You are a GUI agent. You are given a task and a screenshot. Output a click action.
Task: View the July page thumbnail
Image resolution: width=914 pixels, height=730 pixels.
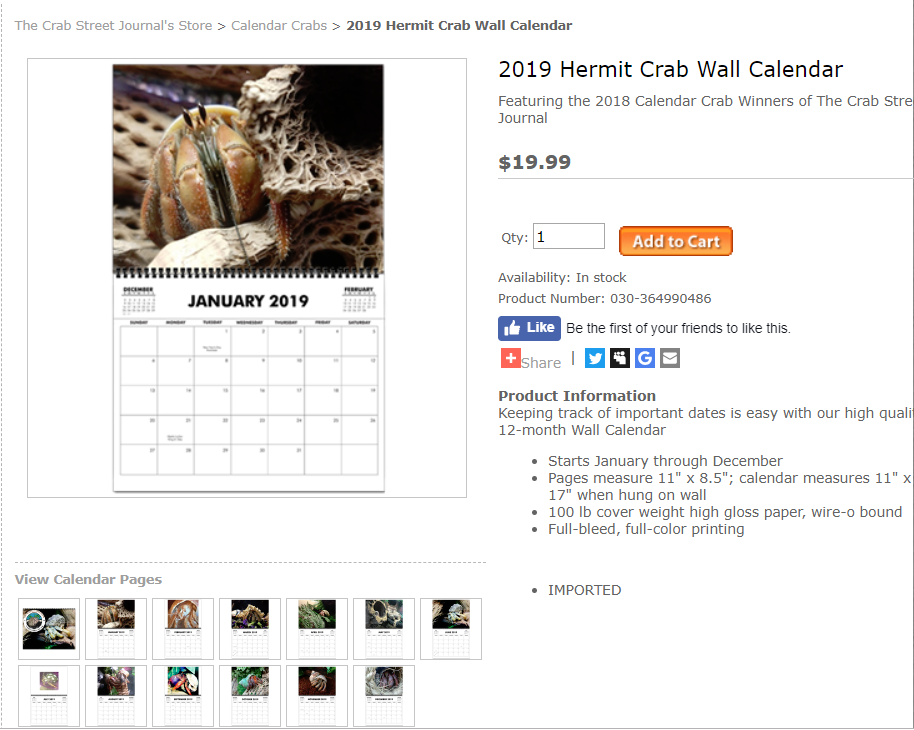pos(49,696)
